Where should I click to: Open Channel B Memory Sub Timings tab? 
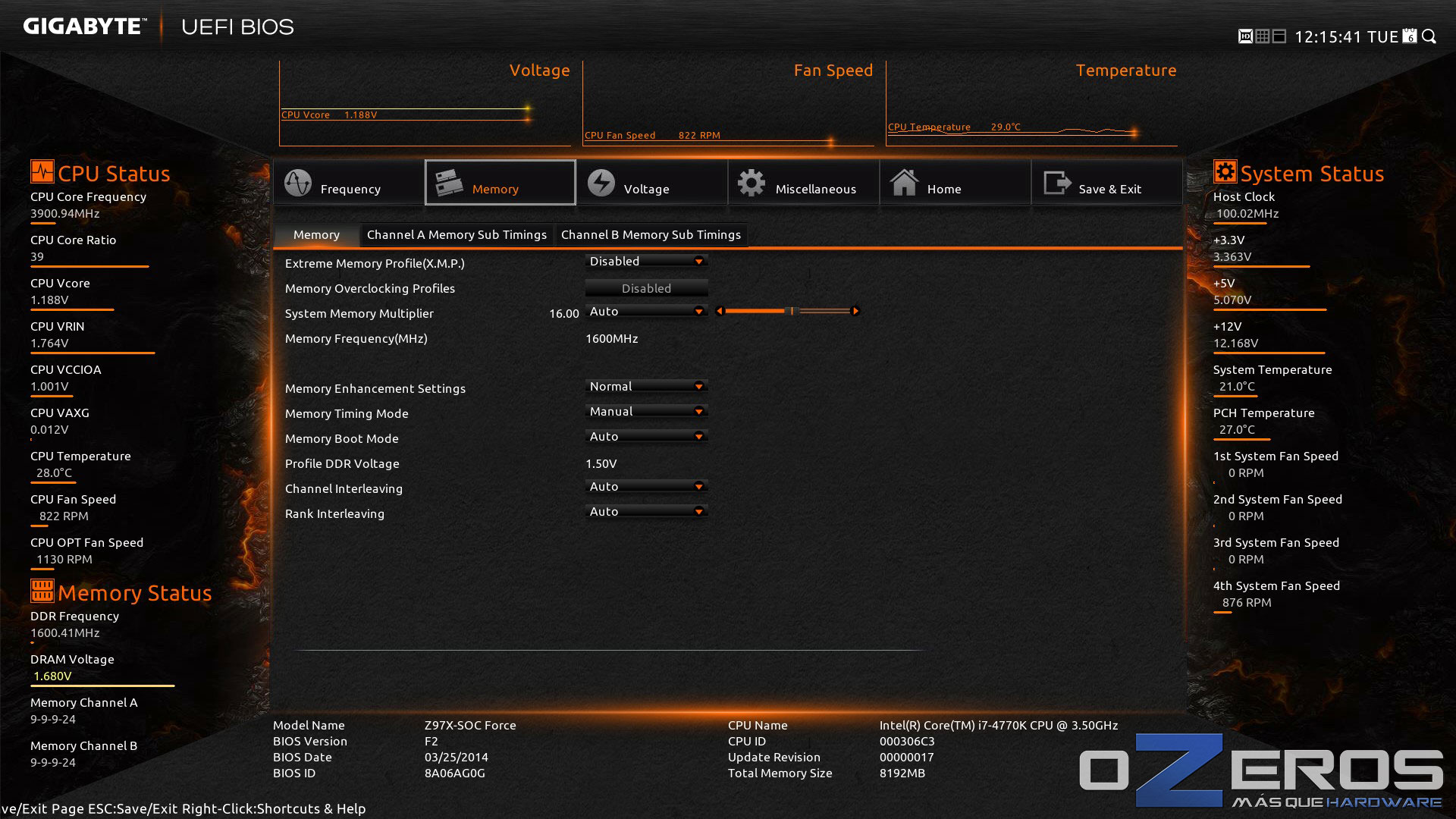[x=651, y=235]
